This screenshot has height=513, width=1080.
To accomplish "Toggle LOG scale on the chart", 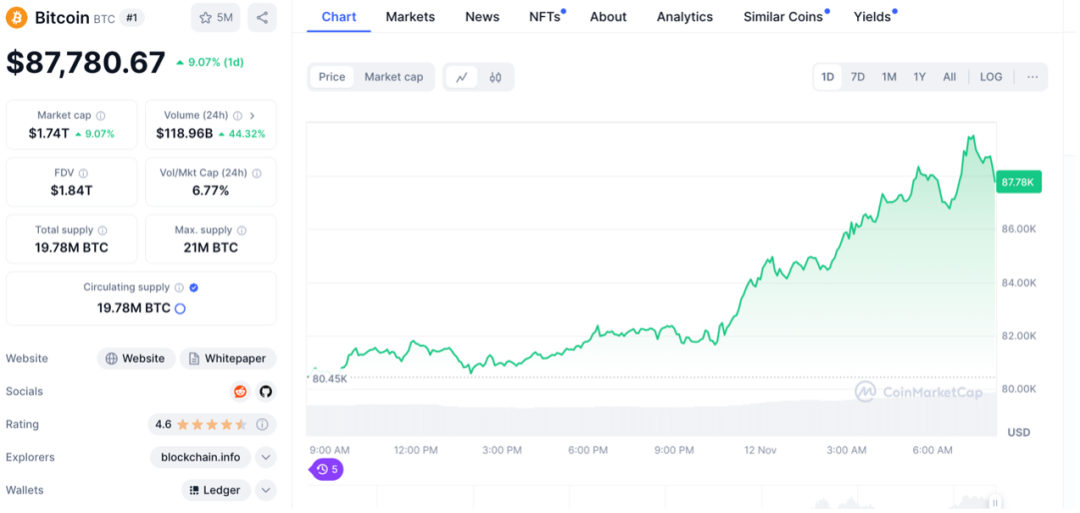I will coord(991,77).
